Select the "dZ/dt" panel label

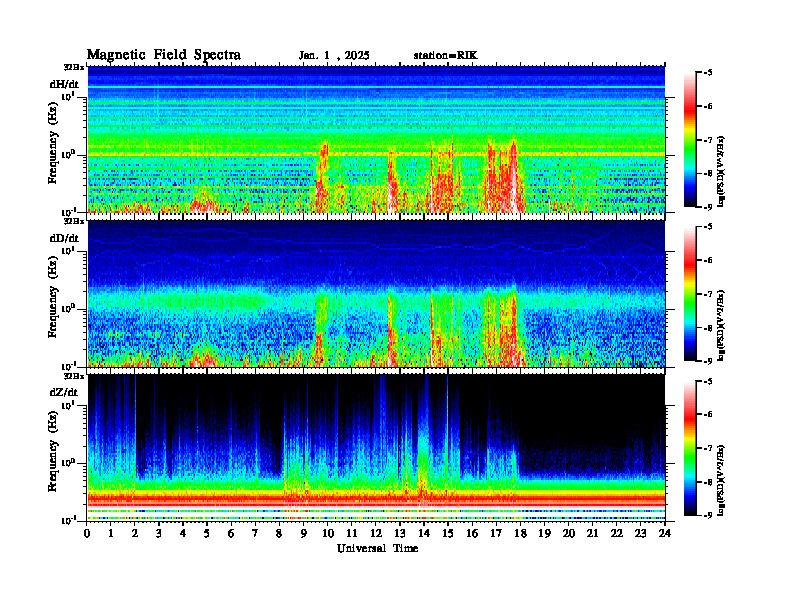click(x=64, y=392)
